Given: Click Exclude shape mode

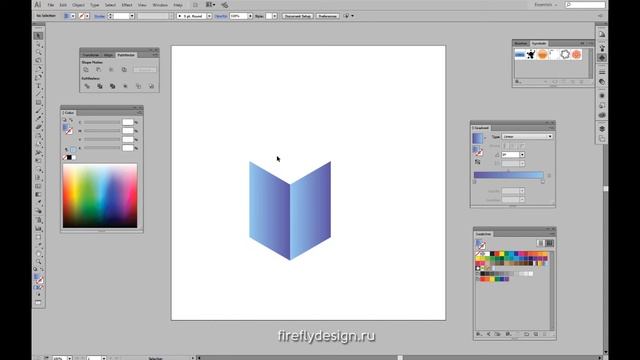Looking at the screenshot, I should 124,70.
